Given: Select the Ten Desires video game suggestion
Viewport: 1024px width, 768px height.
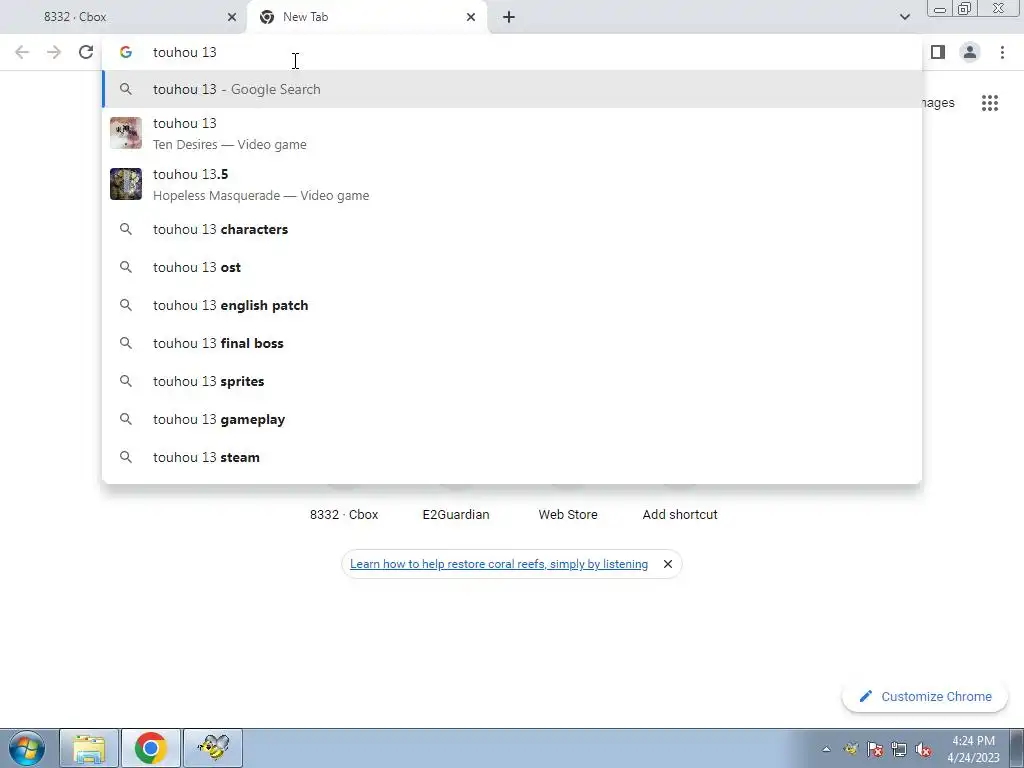Looking at the screenshot, I should (x=512, y=133).
